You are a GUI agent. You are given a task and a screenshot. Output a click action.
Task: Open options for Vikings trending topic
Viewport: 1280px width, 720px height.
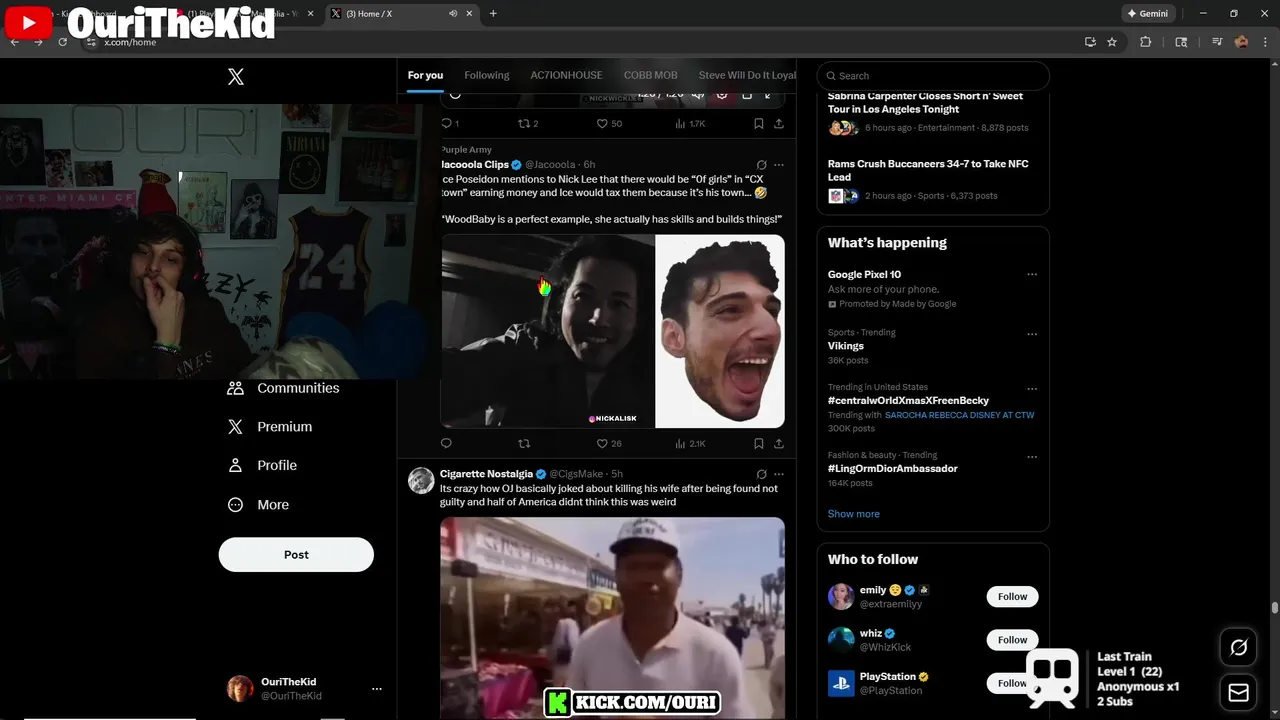1032,334
